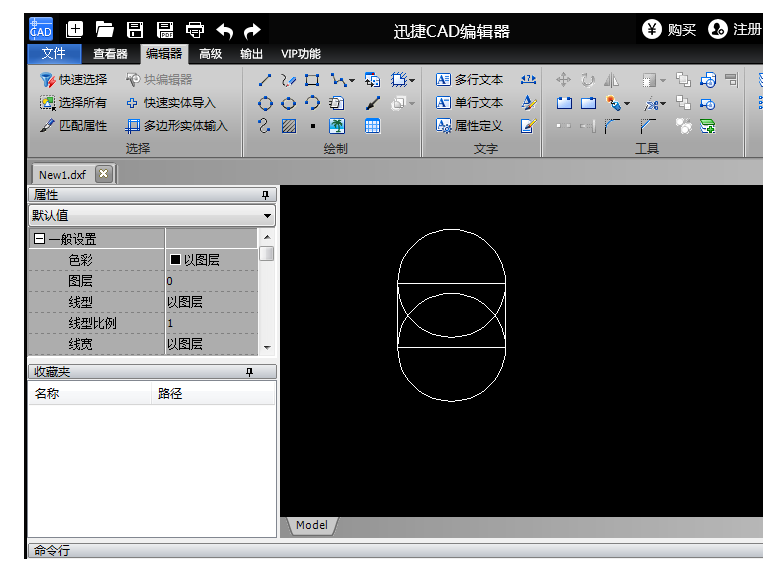This screenshot has width=780, height=561.
Task: Open the 文件 menu
Action: click(54, 54)
